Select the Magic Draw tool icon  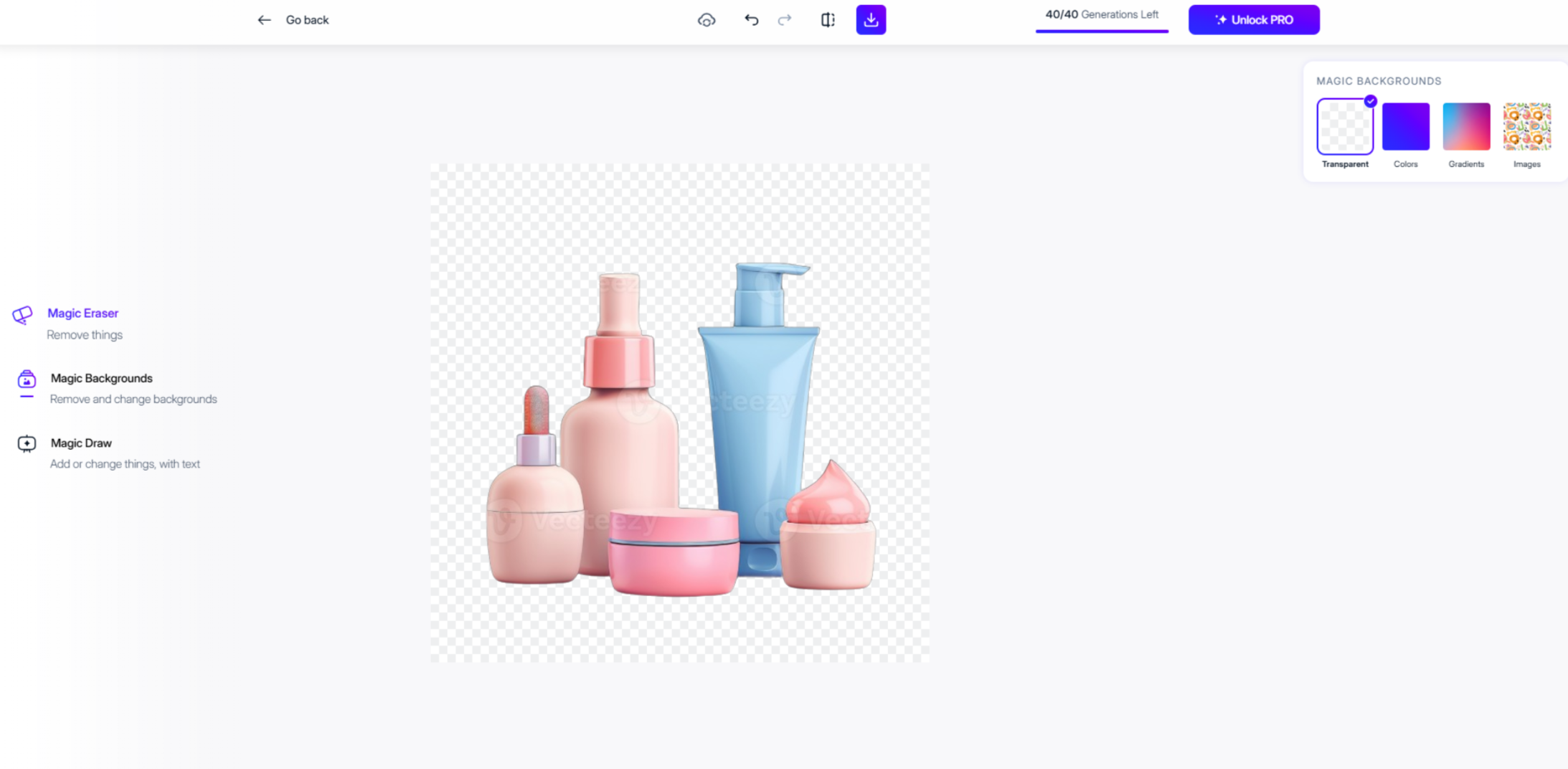tap(26, 443)
